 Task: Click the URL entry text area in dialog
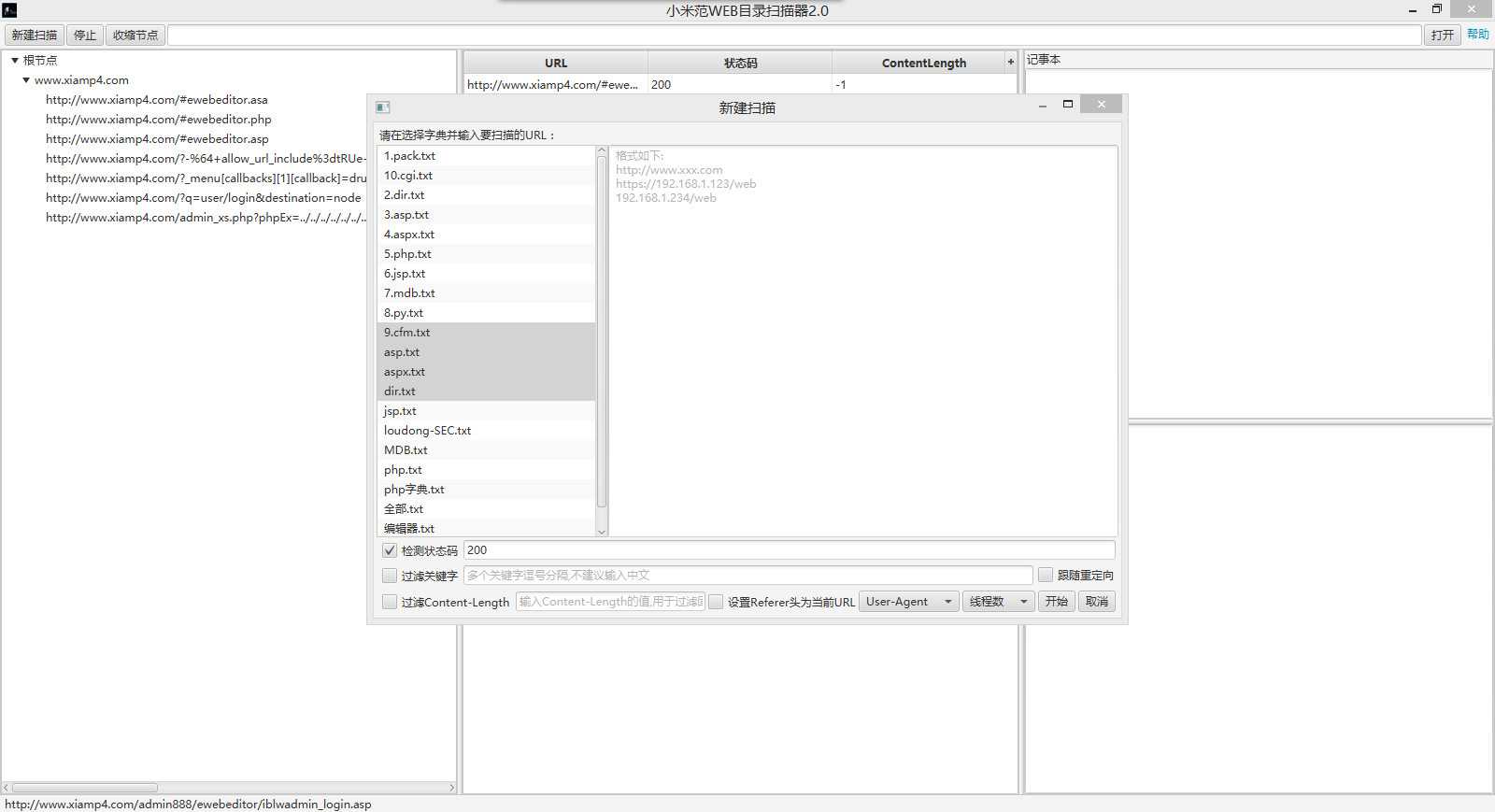point(863,340)
